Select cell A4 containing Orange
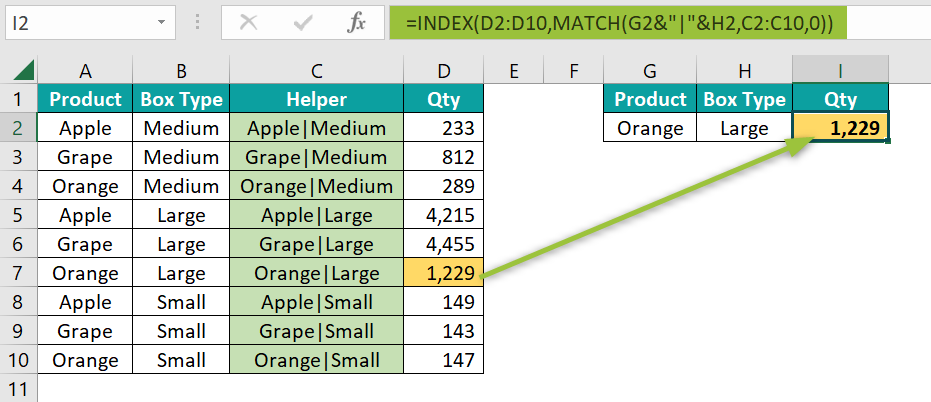The image size is (931, 402). [x=85, y=185]
